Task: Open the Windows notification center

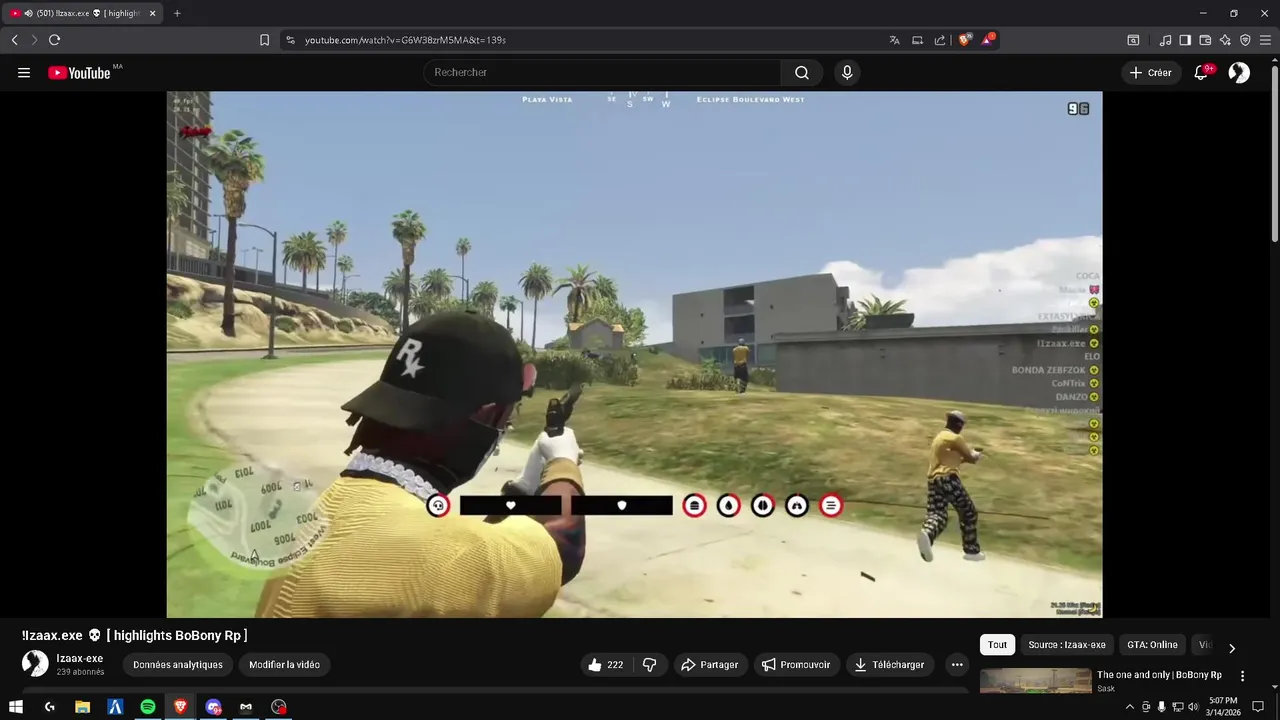Action: 1258,707
